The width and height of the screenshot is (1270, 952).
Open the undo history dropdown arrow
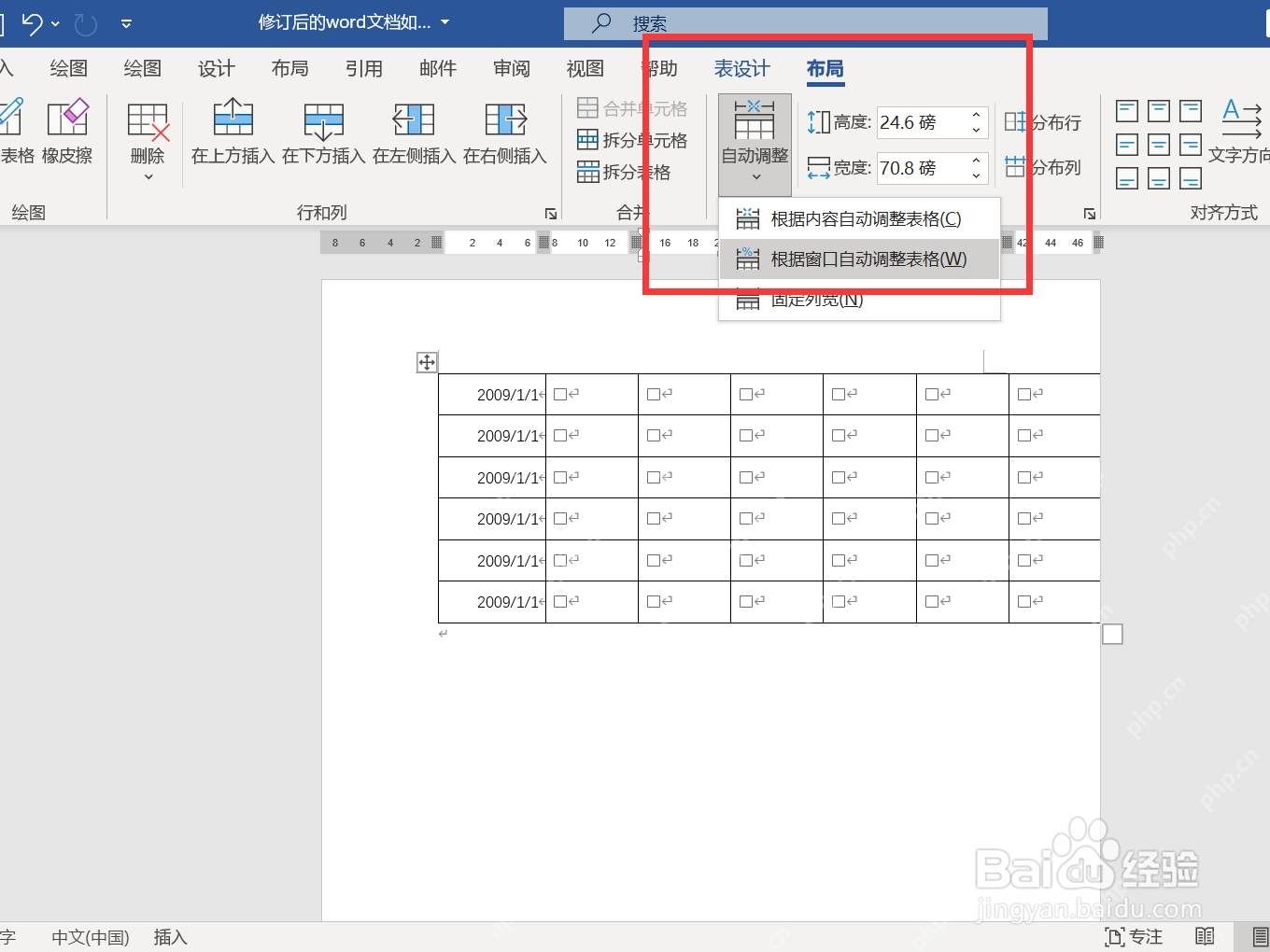point(56,23)
